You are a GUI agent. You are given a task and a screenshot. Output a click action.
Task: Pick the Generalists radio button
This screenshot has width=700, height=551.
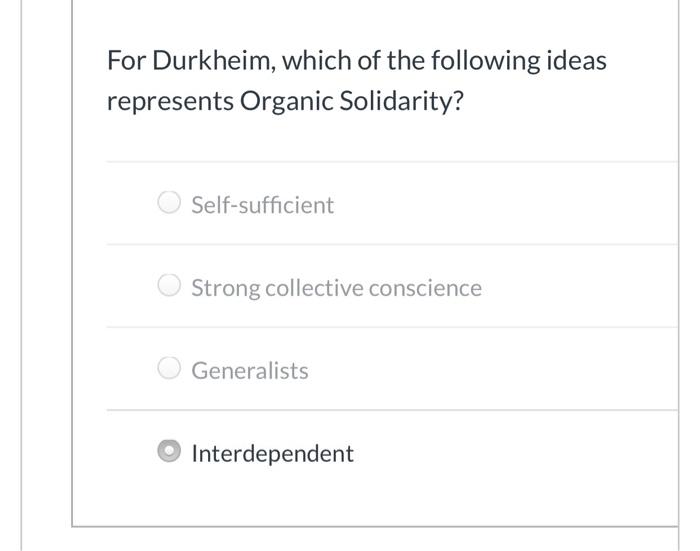pyautogui.click(x=169, y=370)
